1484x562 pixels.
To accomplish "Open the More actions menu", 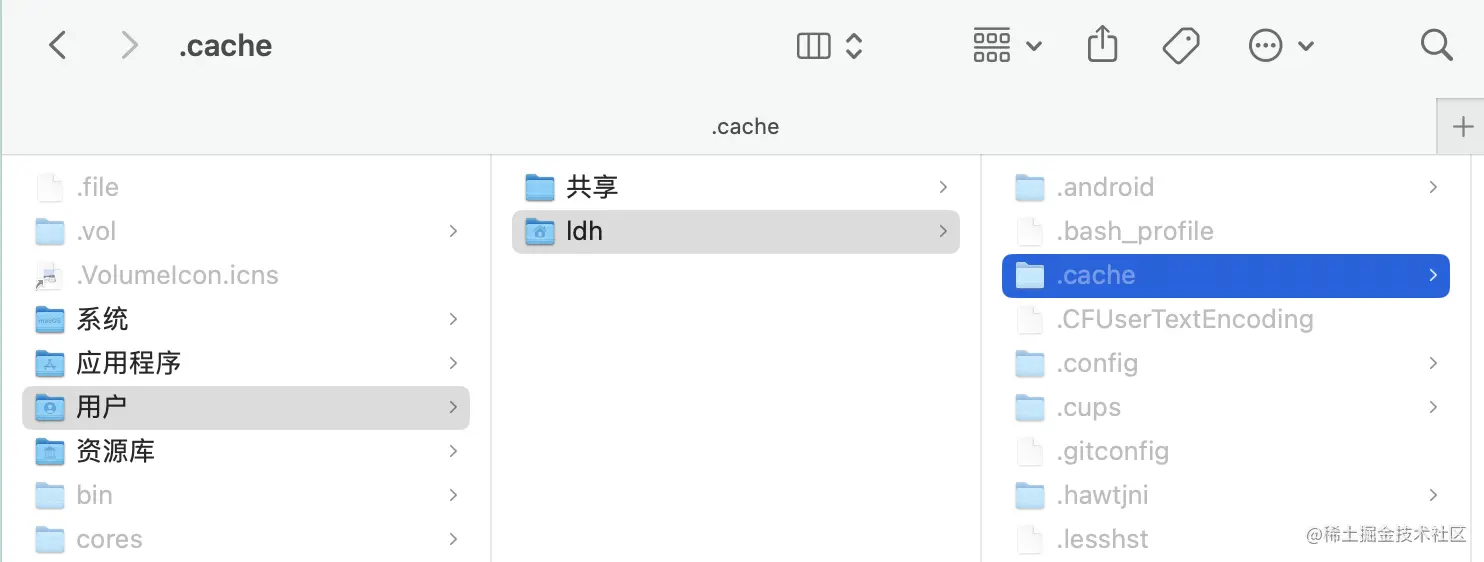I will [x=1280, y=45].
